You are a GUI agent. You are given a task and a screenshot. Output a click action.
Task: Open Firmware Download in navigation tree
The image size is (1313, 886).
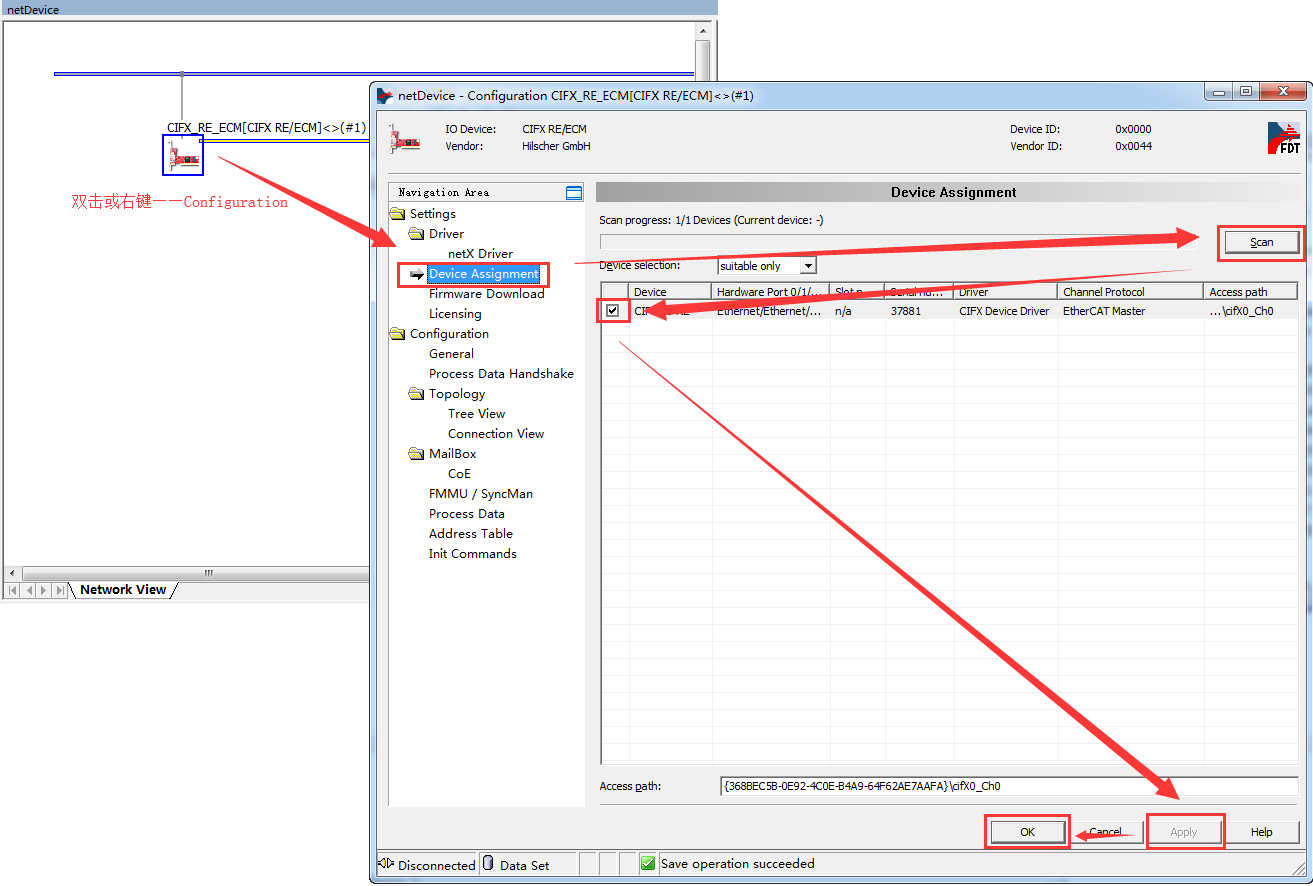(x=487, y=293)
